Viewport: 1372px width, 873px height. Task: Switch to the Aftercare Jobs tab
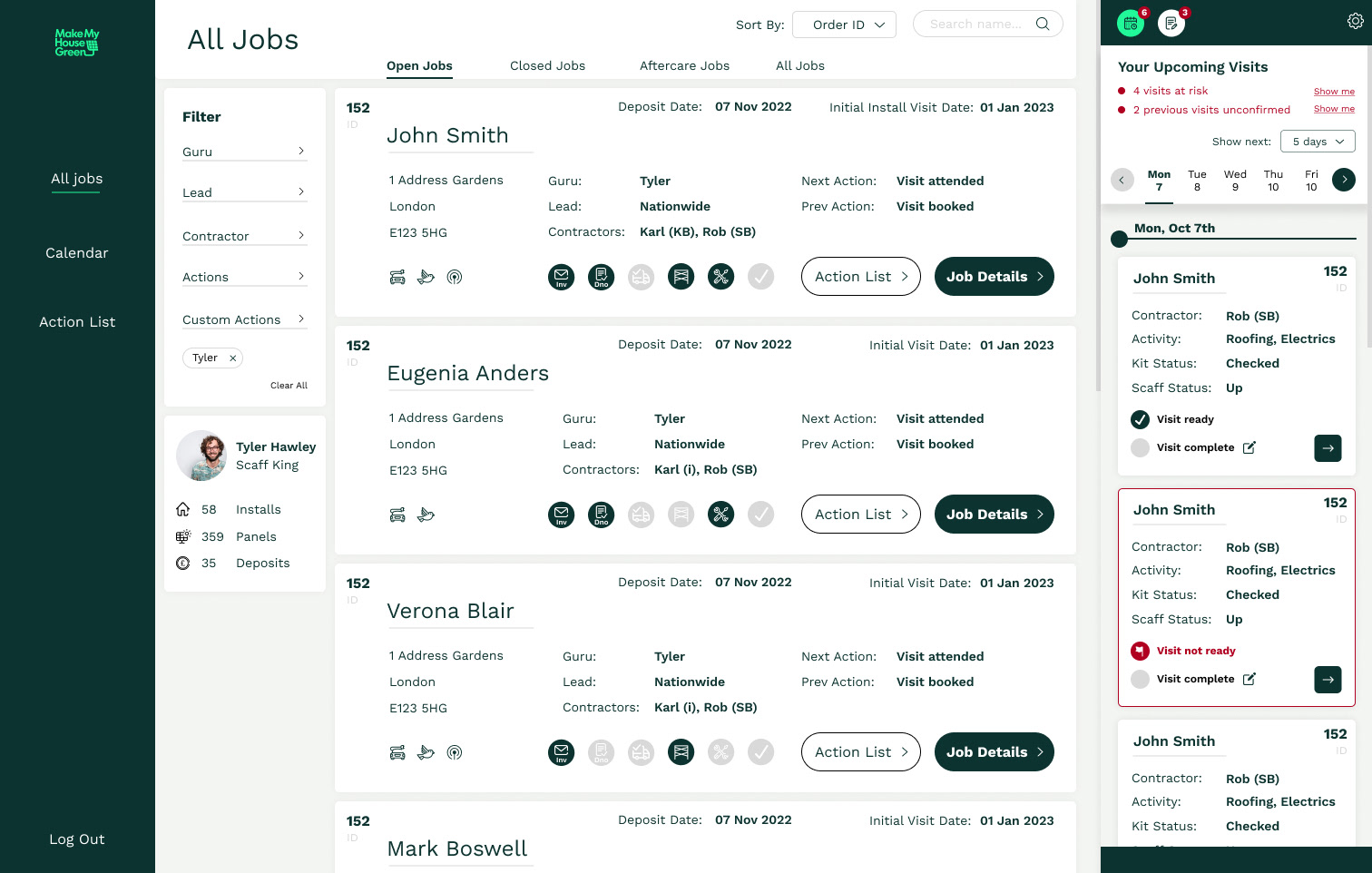[x=684, y=65]
